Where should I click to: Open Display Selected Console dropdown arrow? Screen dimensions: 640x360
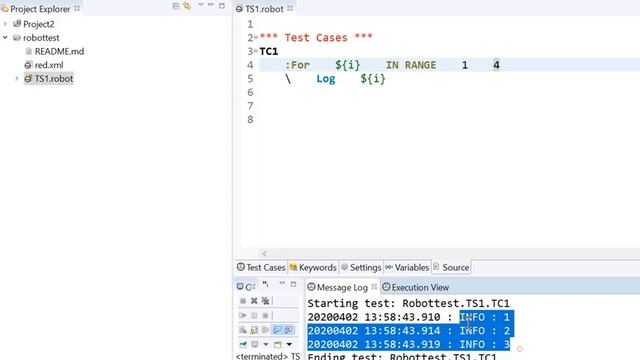(x=266, y=344)
